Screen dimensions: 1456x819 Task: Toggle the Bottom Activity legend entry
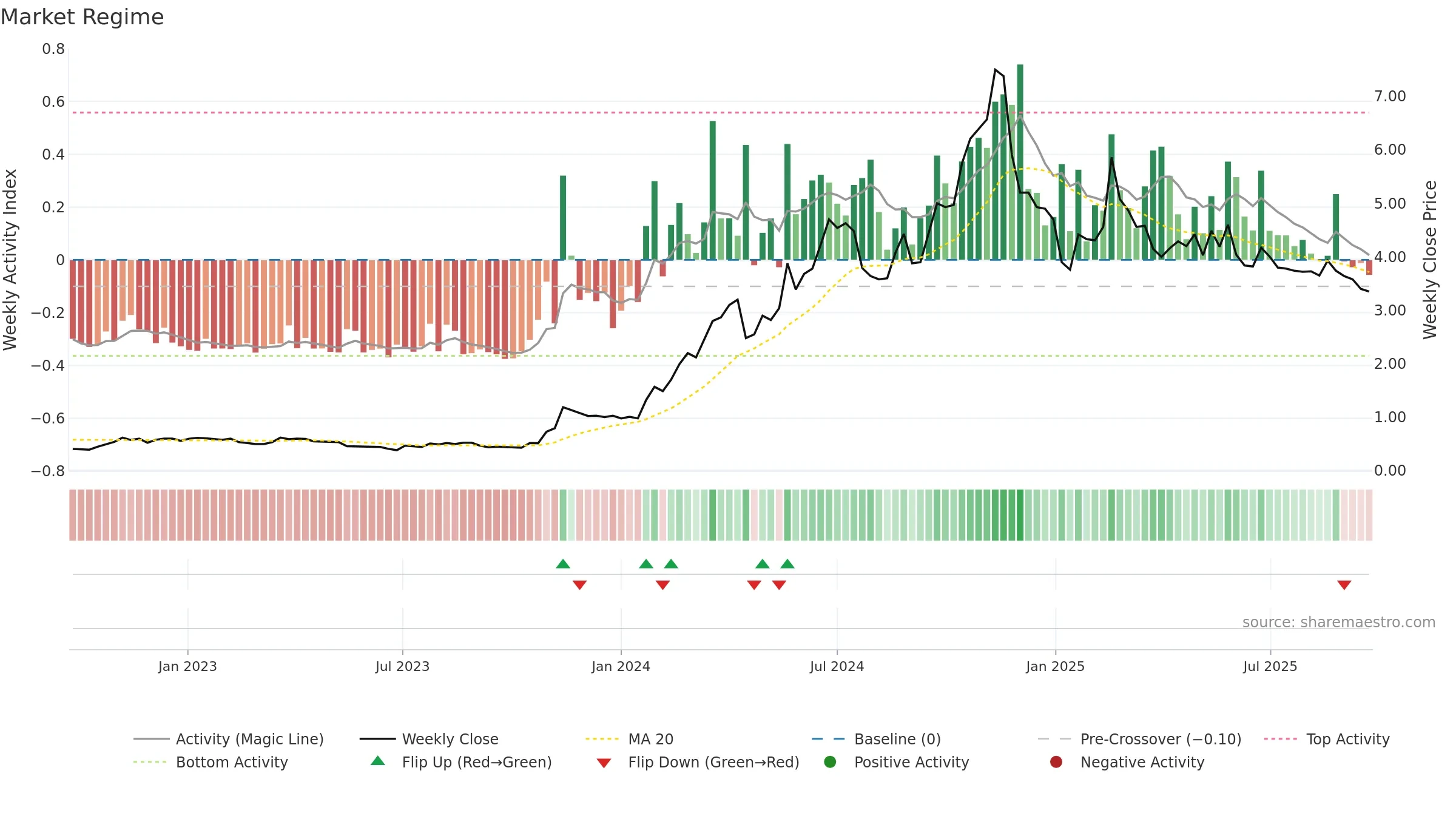coord(211,762)
